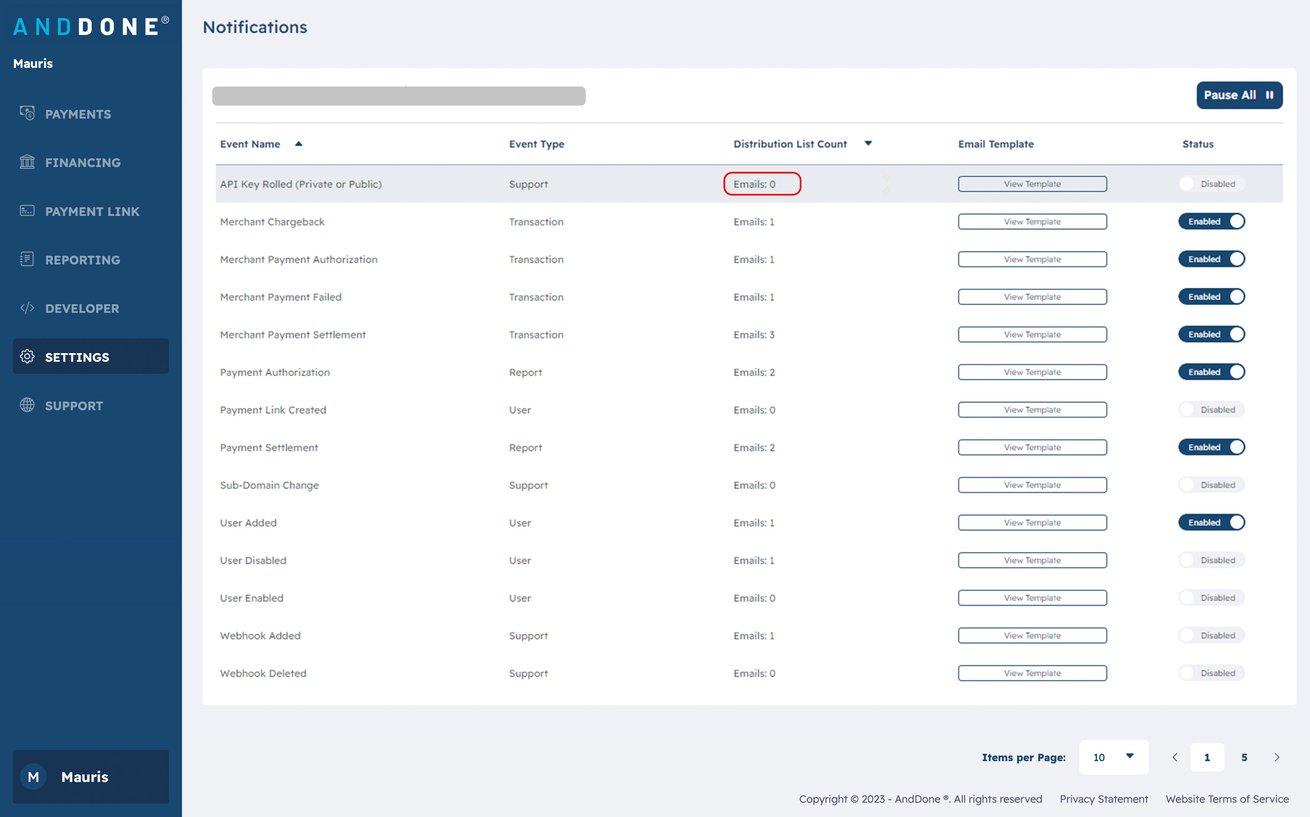1310x817 pixels.
Task: Open the Developer section via its code icon
Action: pyautogui.click(x=25, y=308)
